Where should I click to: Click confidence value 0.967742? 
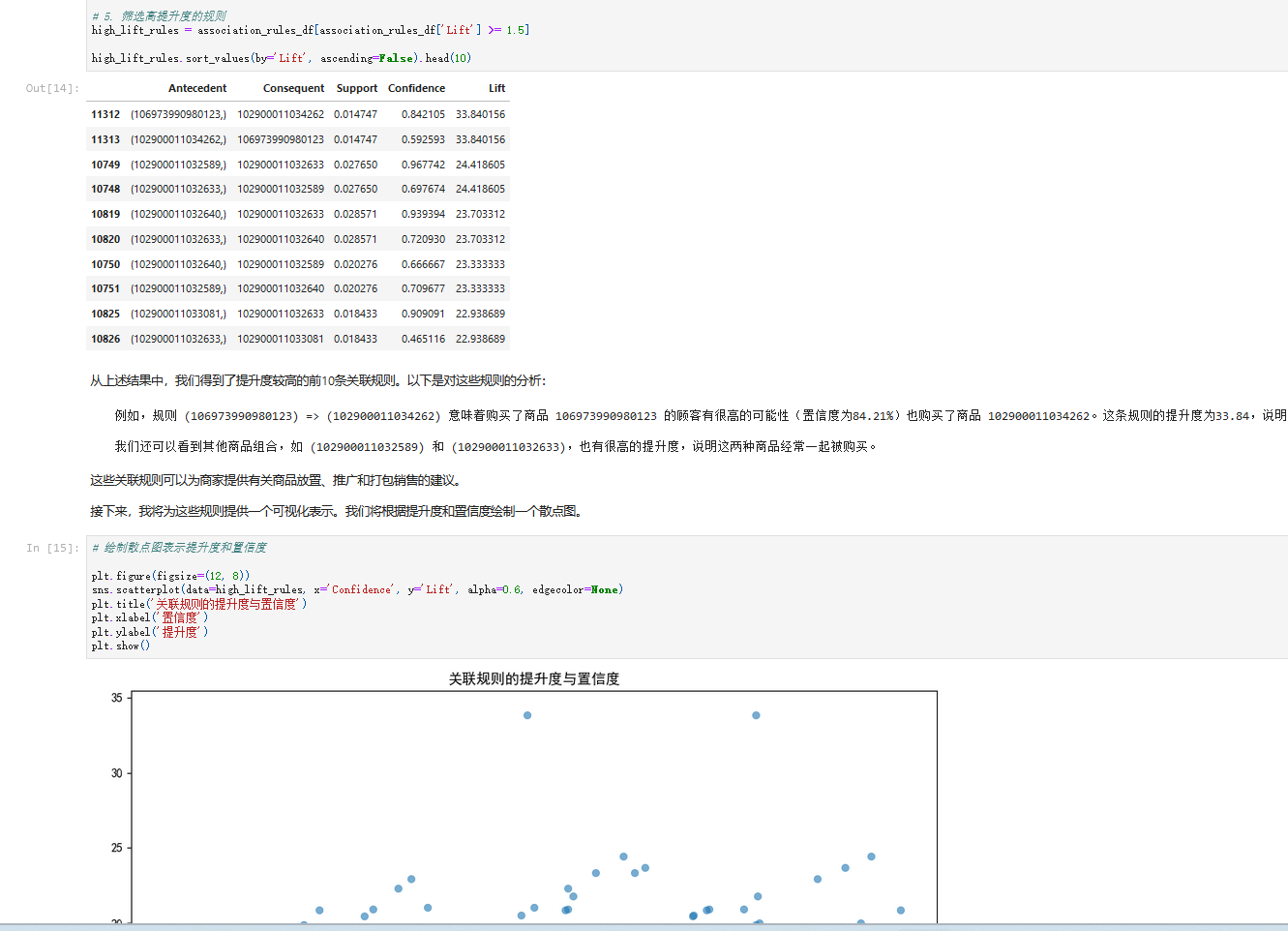423,165
